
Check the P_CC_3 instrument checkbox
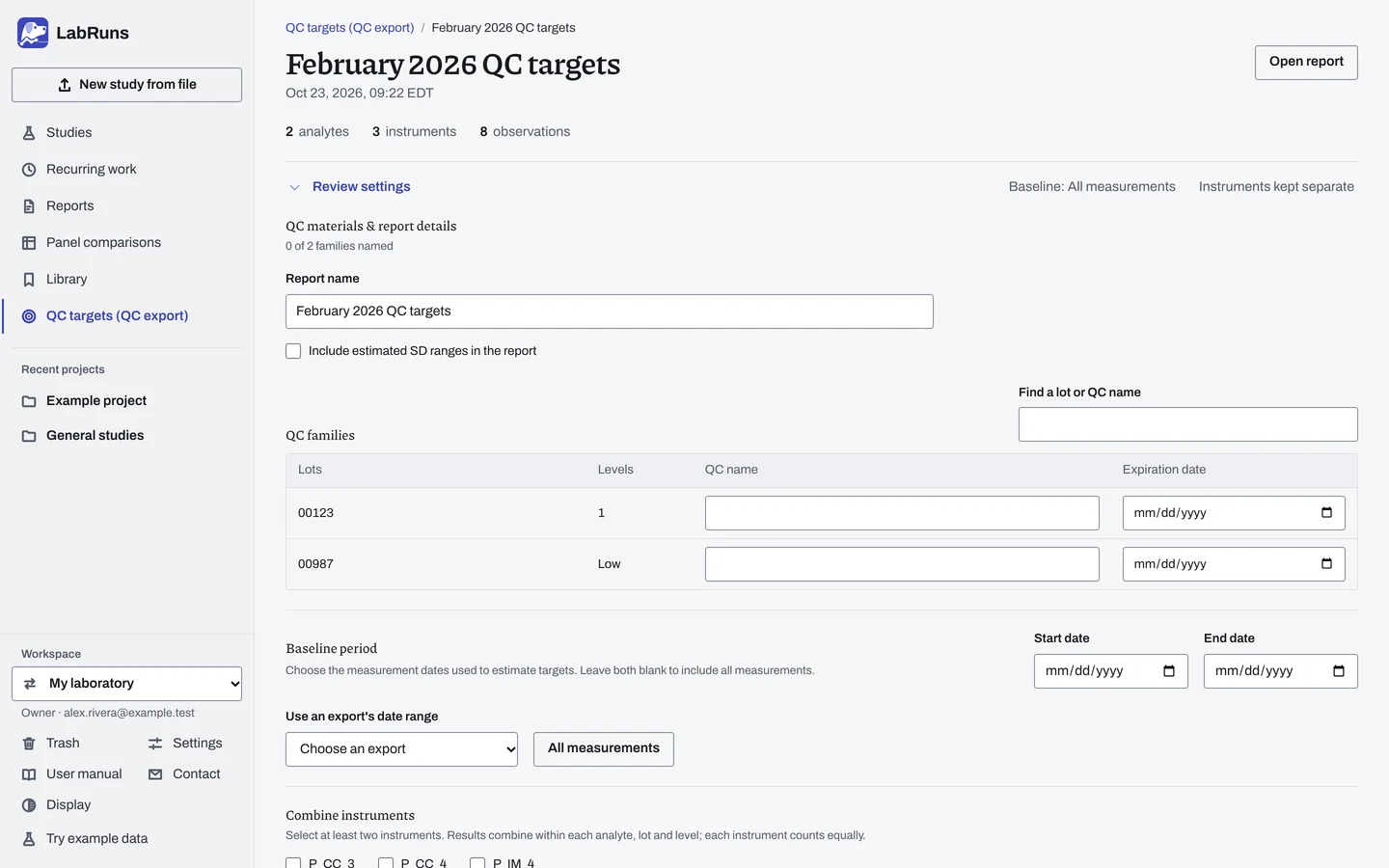point(293,863)
